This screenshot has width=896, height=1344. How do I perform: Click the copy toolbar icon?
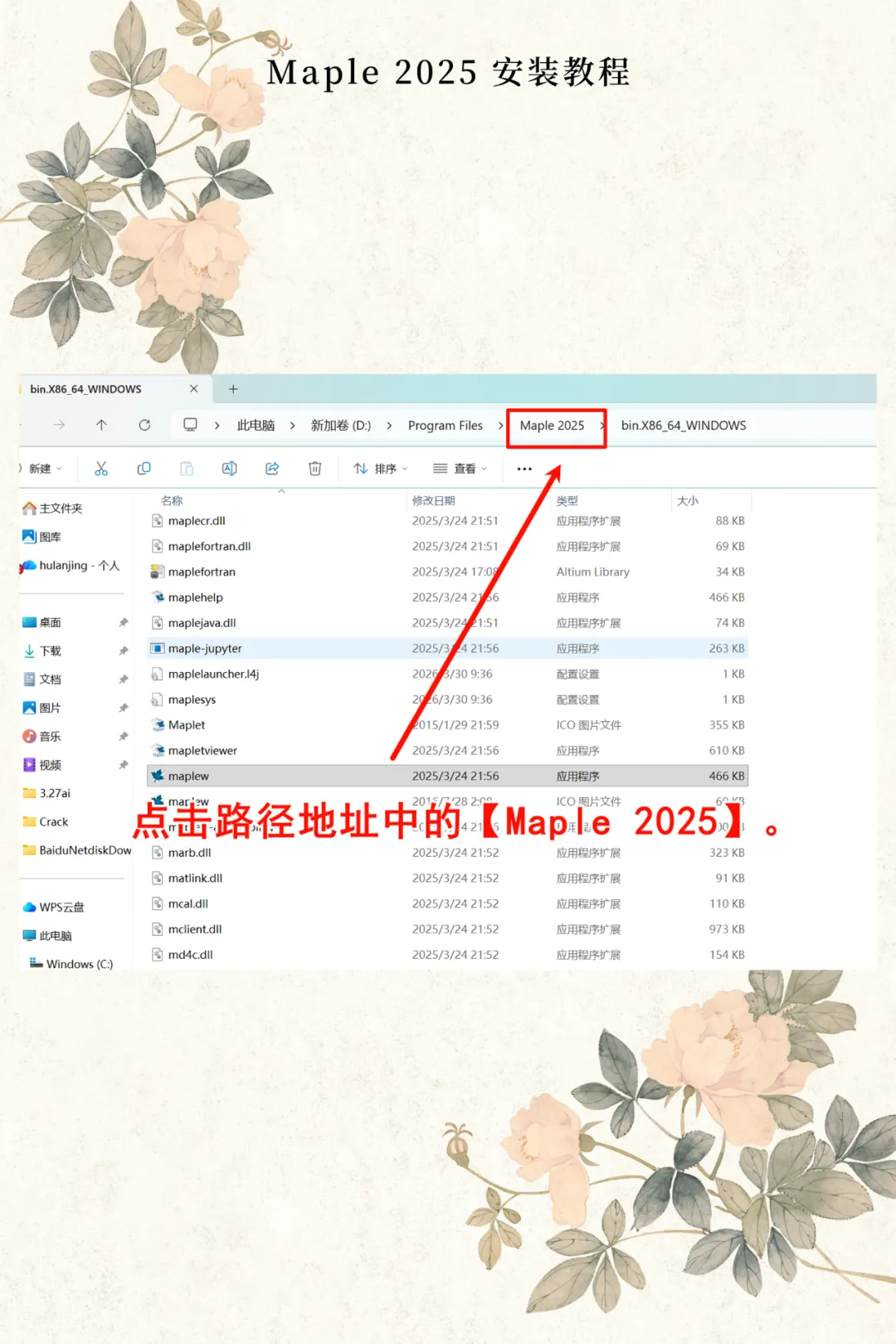click(x=144, y=469)
